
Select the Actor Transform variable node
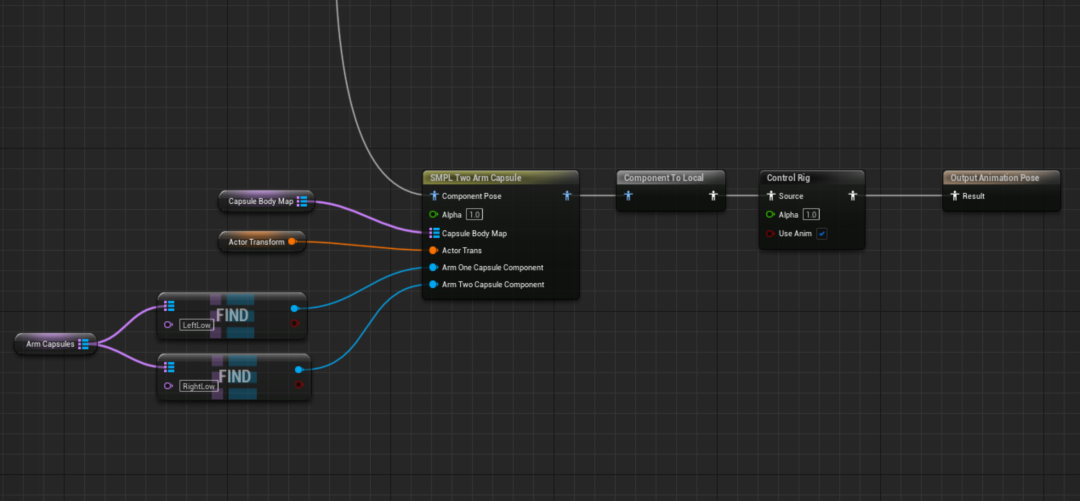pos(262,241)
